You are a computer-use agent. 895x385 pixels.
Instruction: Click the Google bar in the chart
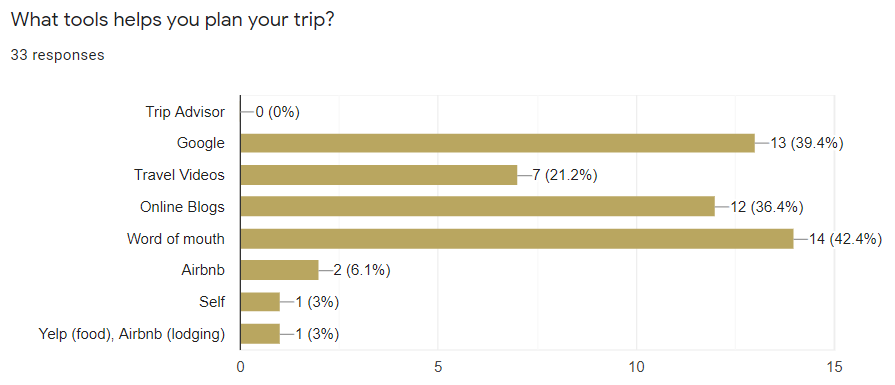[x=498, y=144]
